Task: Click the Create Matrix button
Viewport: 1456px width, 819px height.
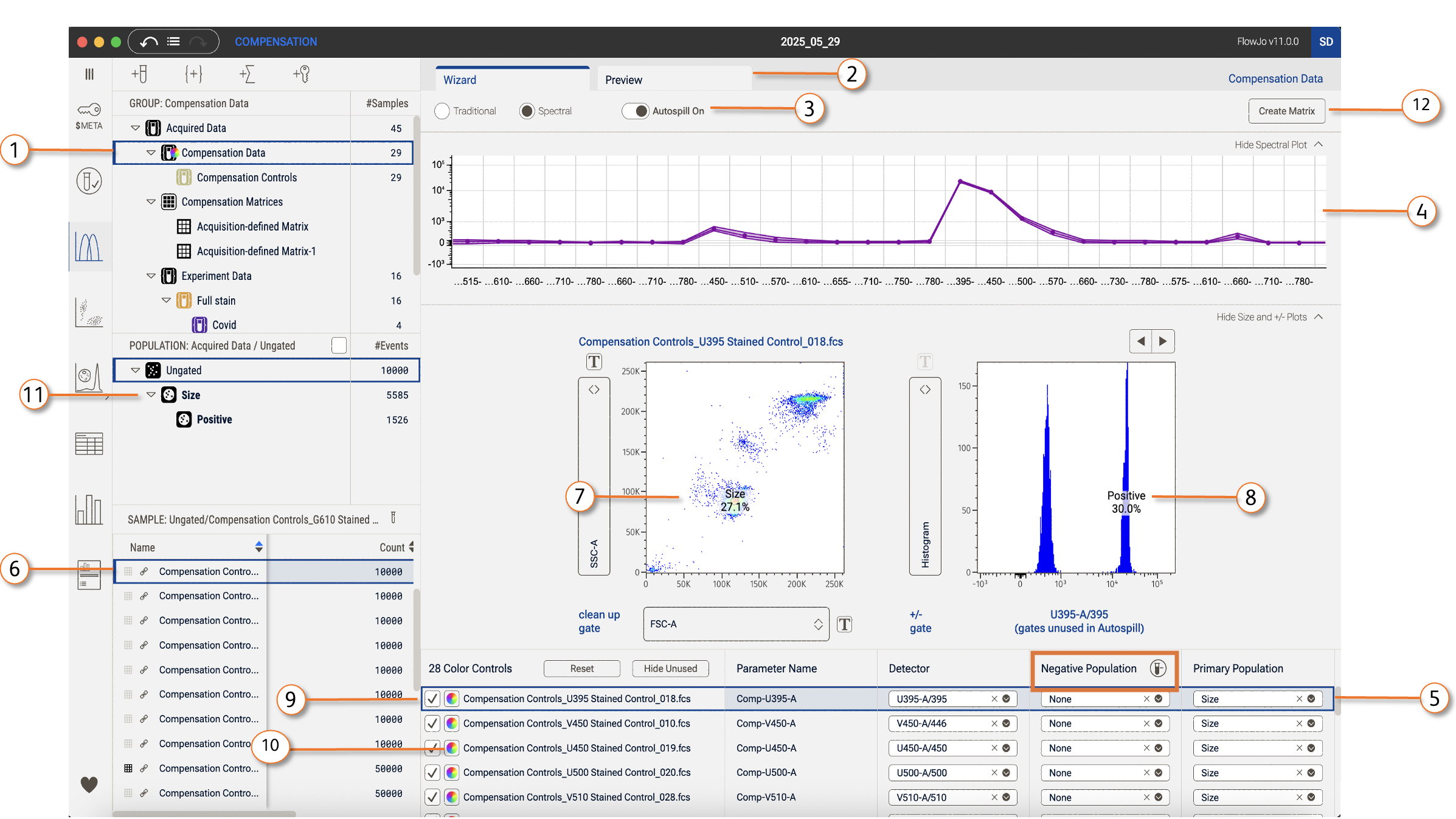Action: pos(1286,111)
